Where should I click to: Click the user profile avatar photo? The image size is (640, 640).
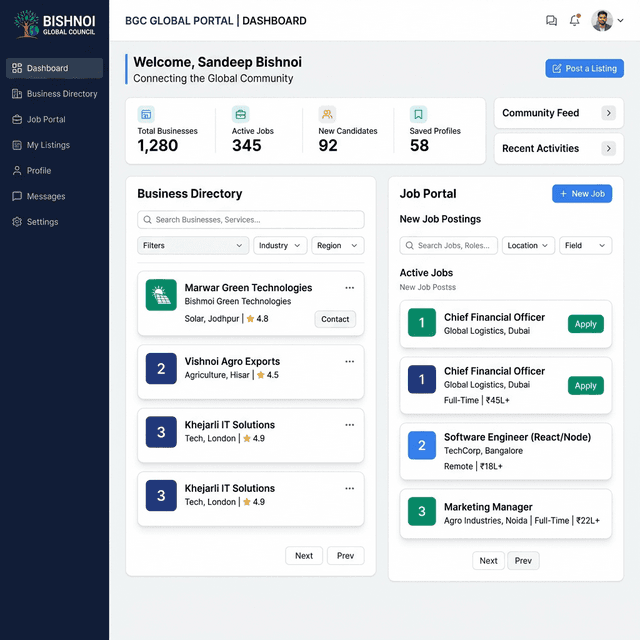coord(602,20)
